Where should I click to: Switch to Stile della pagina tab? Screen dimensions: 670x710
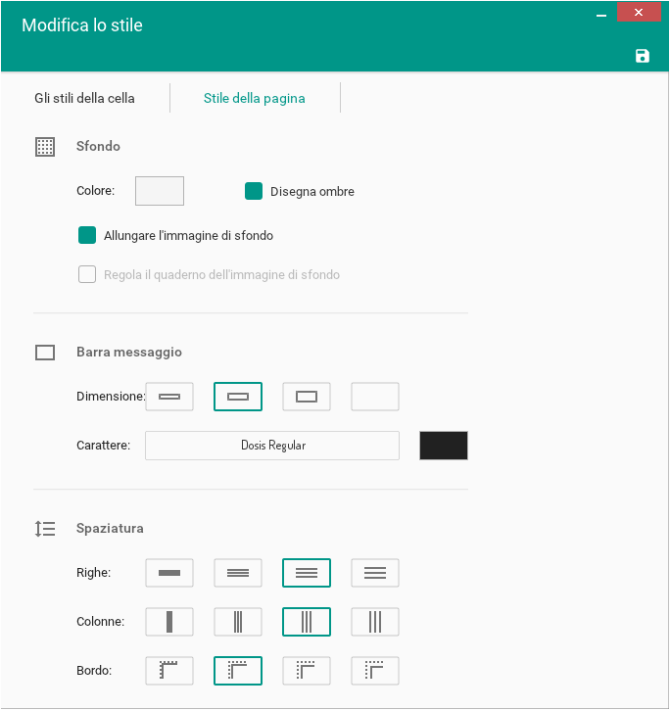254,98
